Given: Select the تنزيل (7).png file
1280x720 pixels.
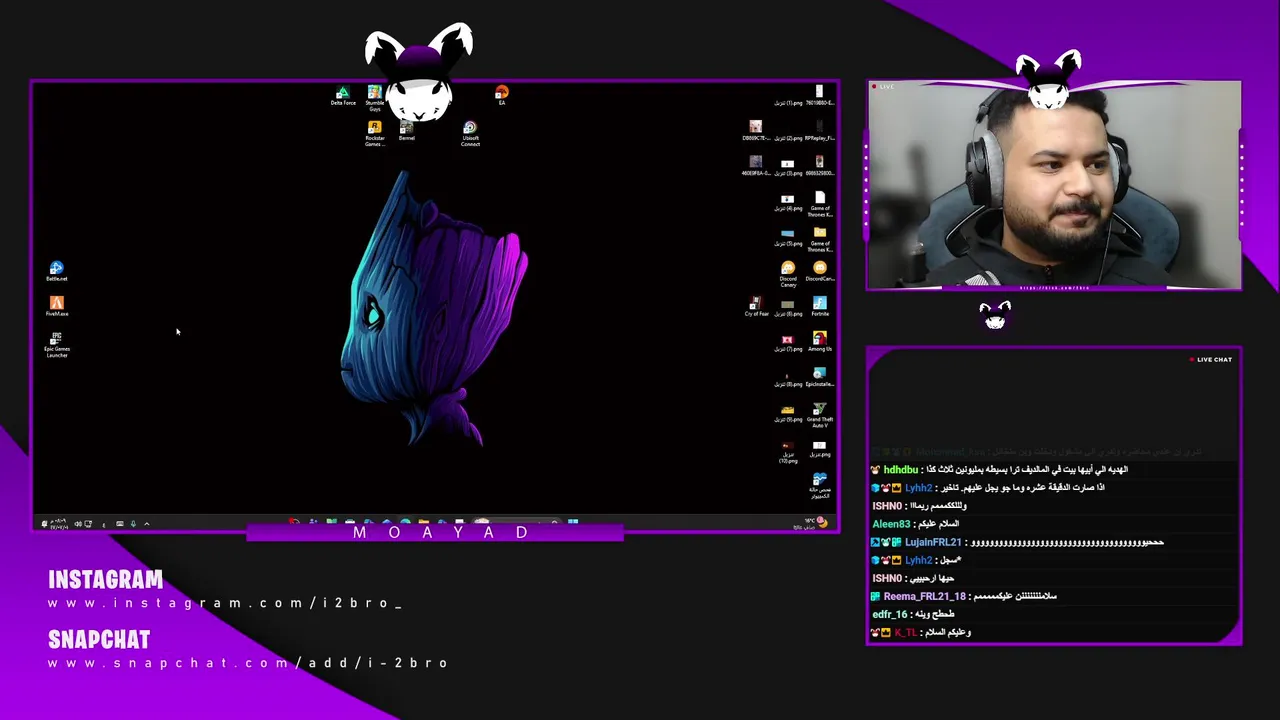Looking at the screenshot, I should click(x=788, y=342).
